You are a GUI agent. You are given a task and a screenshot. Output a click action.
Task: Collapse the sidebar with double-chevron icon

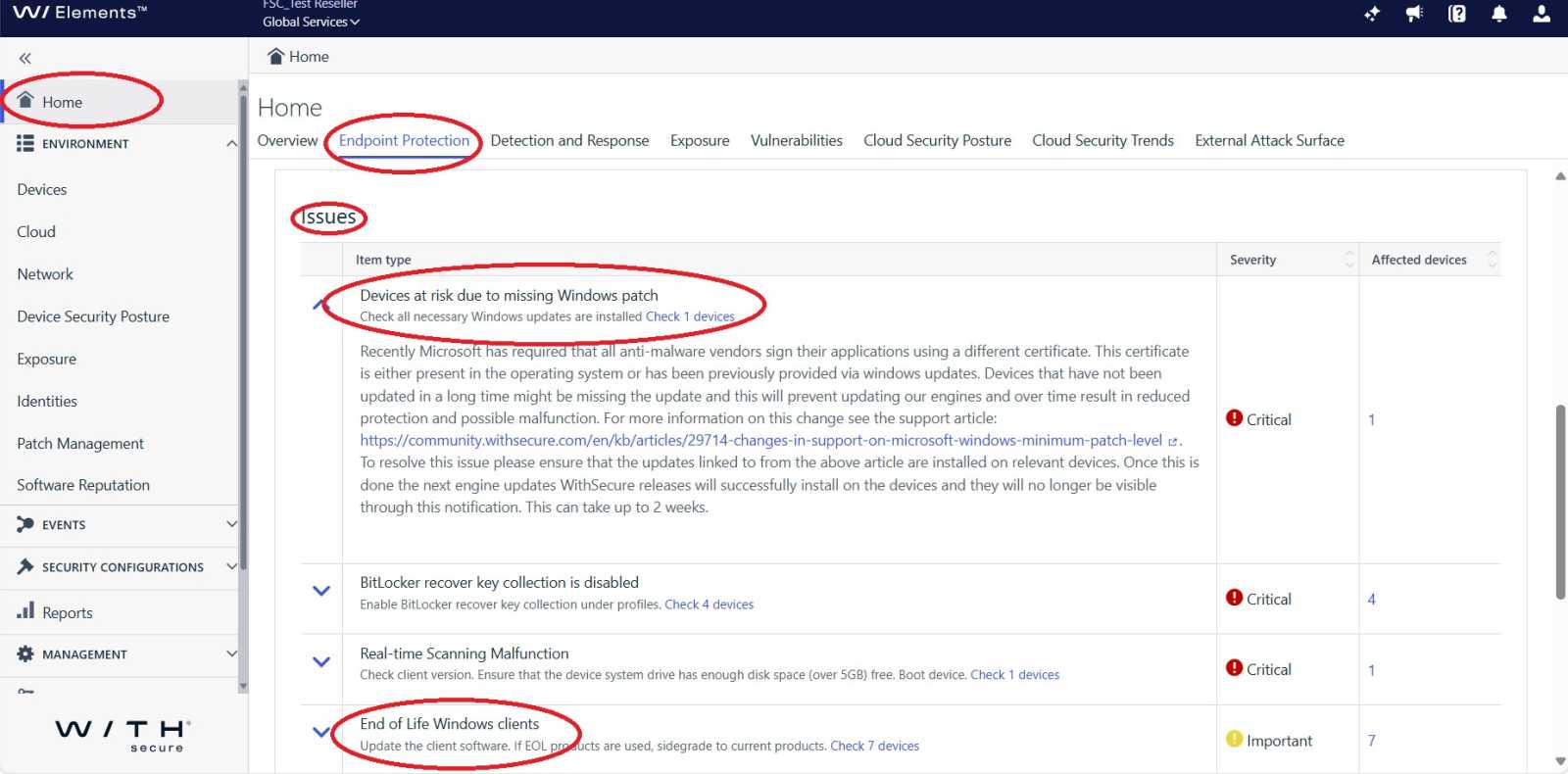(x=25, y=59)
